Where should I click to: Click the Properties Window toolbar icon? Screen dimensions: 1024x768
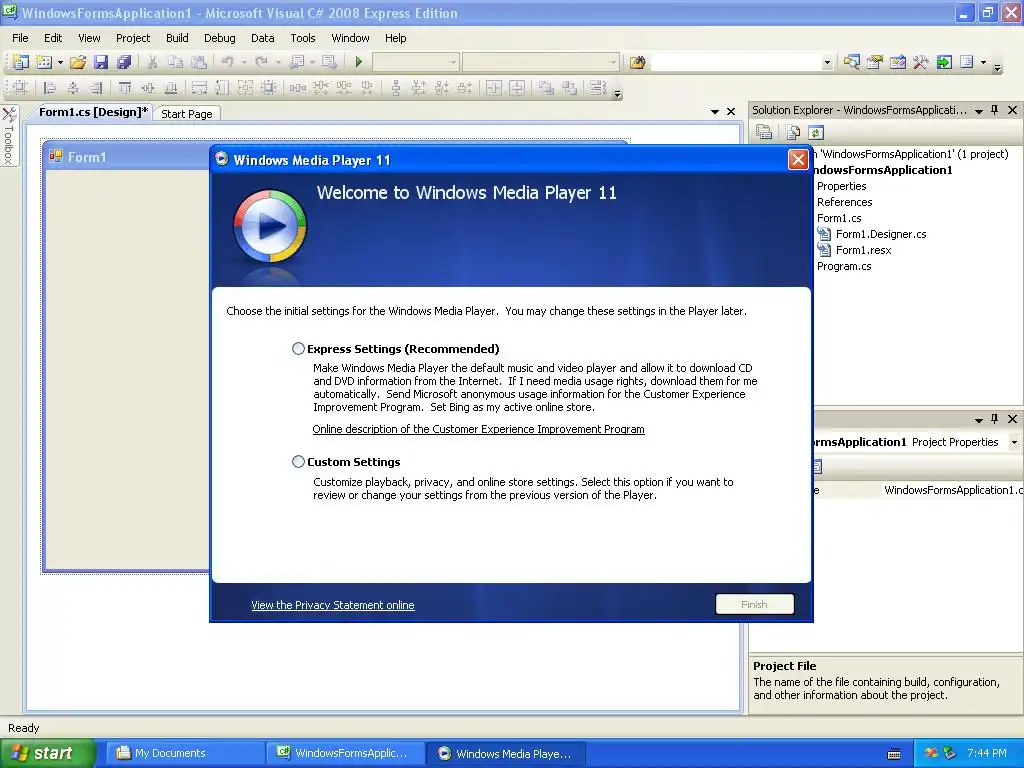point(874,62)
